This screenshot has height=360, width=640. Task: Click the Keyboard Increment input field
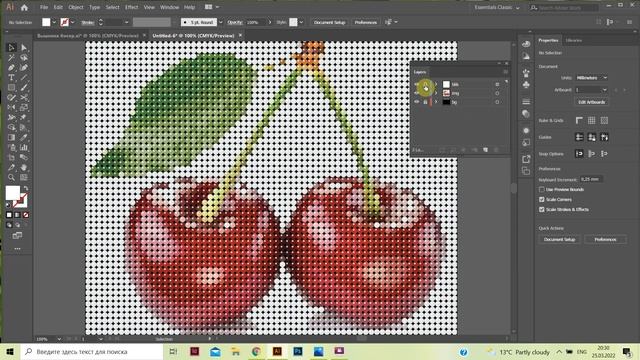(591, 179)
